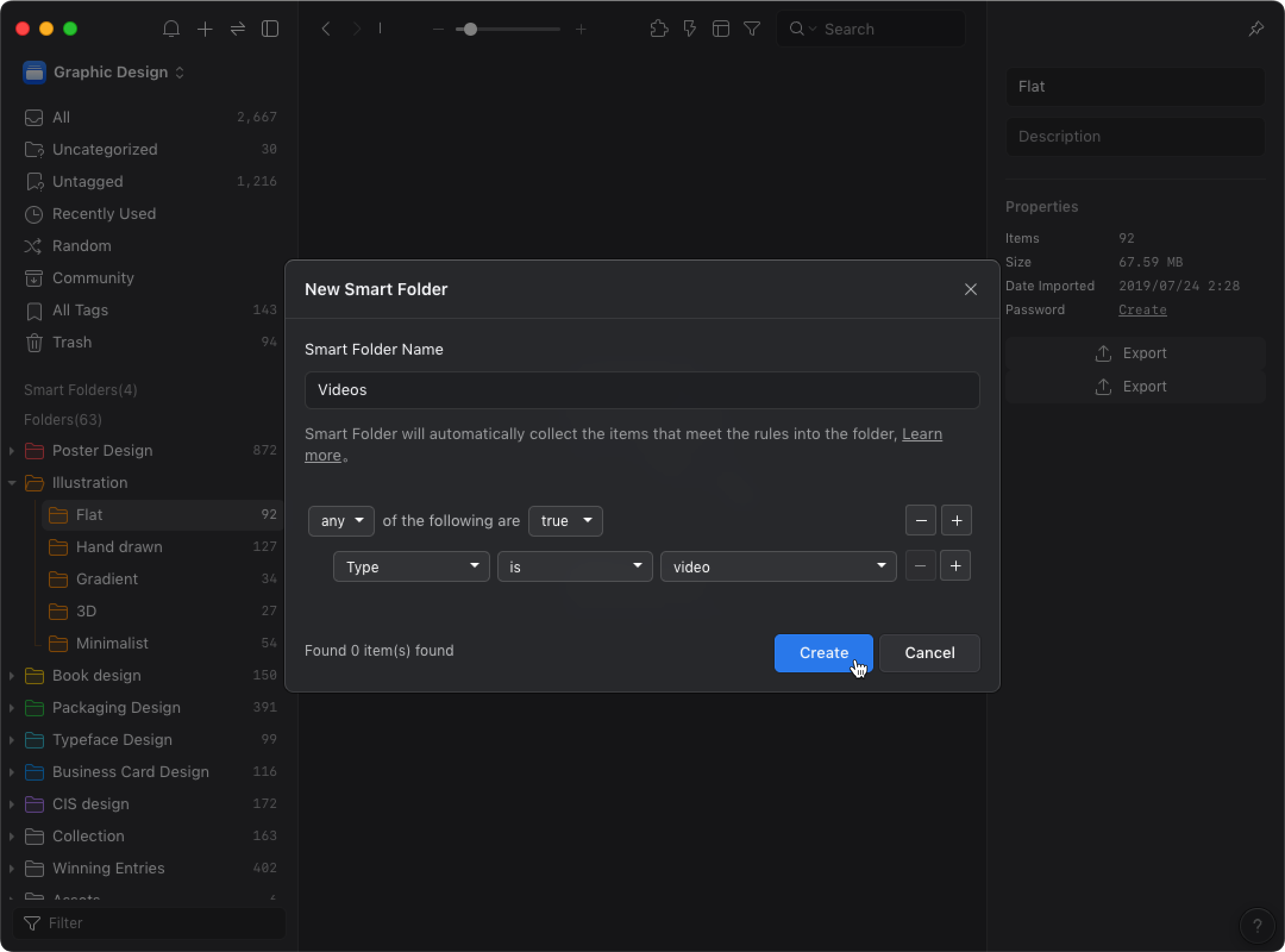
Task: Click the Trash menu item
Action: point(72,342)
